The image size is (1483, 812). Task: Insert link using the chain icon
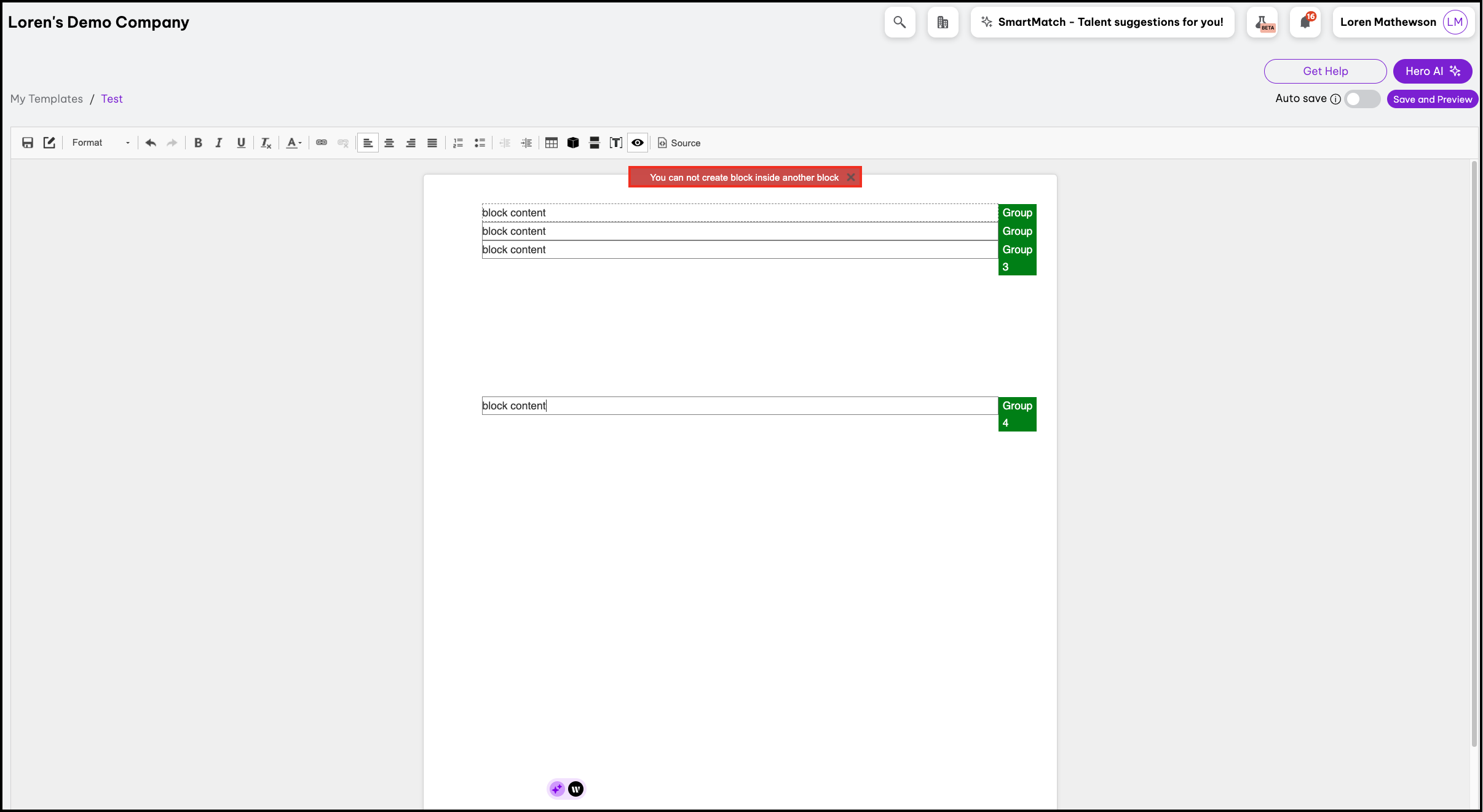tap(322, 143)
